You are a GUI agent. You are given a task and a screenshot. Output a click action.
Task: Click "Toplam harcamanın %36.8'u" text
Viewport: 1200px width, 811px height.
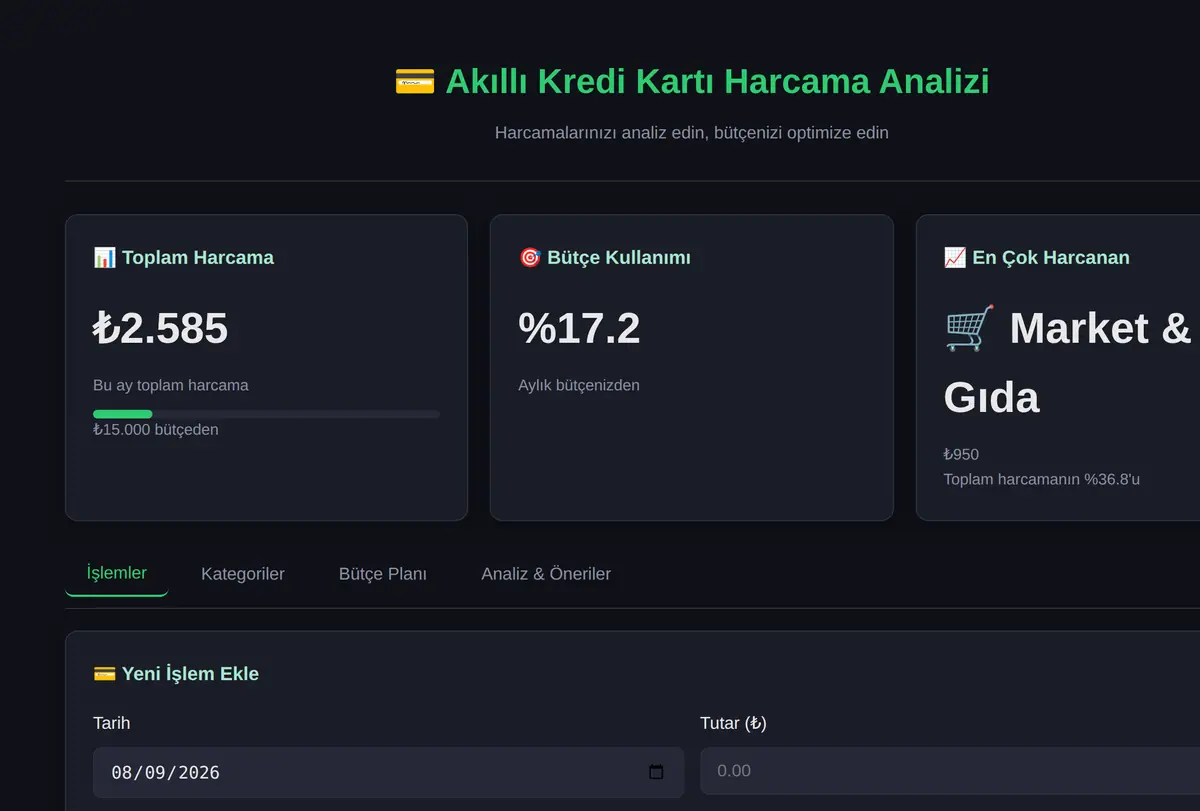click(x=1042, y=479)
